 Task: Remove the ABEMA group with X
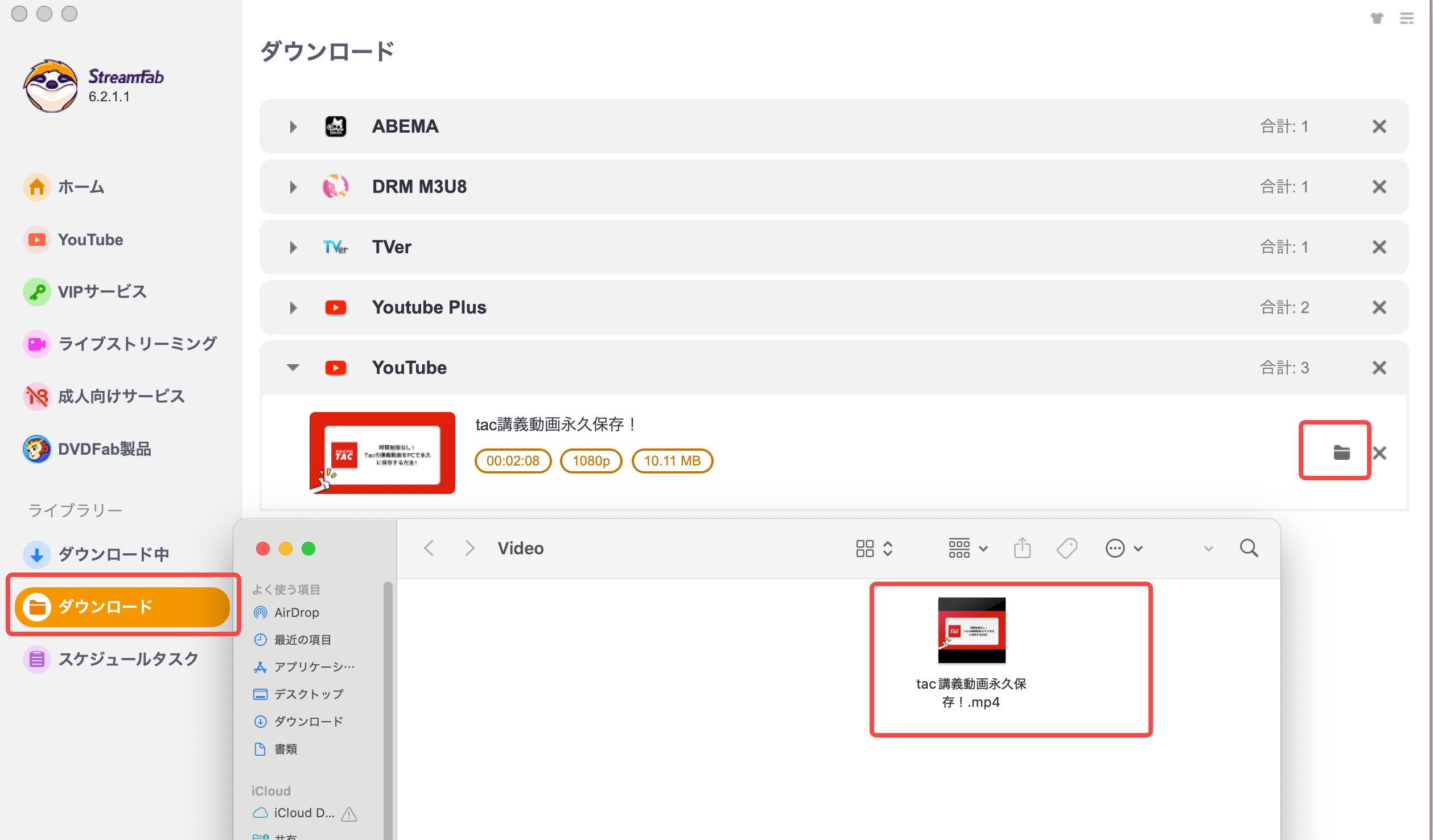point(1380,126)
